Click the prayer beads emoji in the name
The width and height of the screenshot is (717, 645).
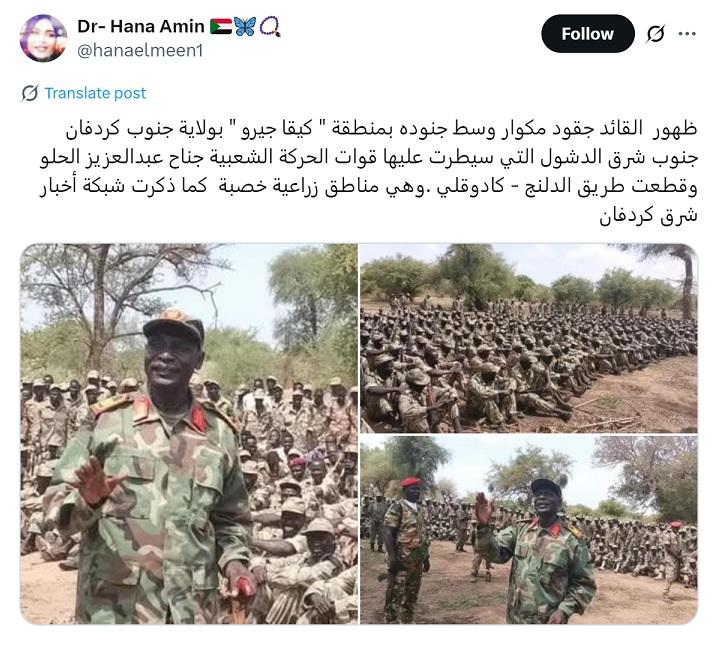(270, 27)
